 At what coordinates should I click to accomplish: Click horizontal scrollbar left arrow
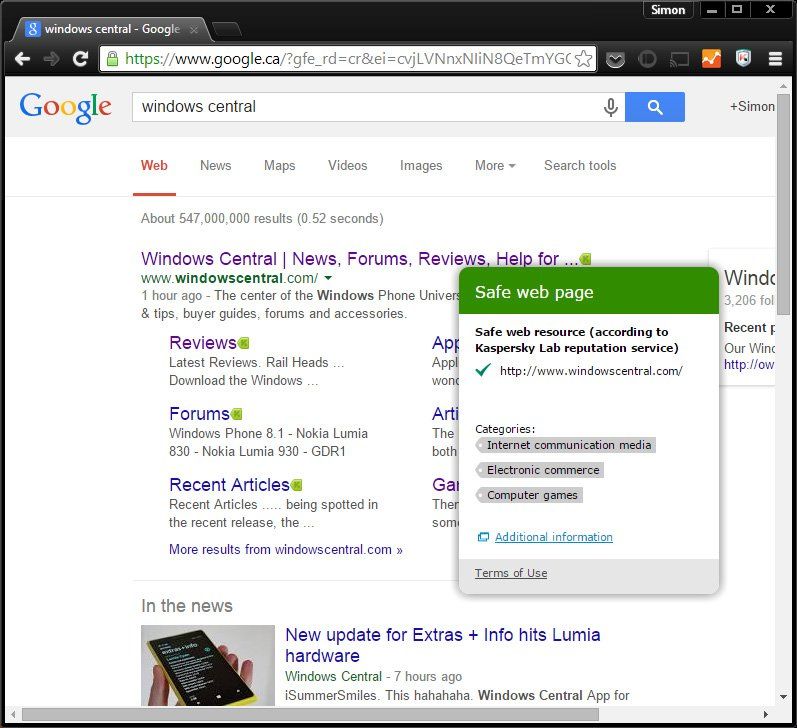click(x=13, y=715)
